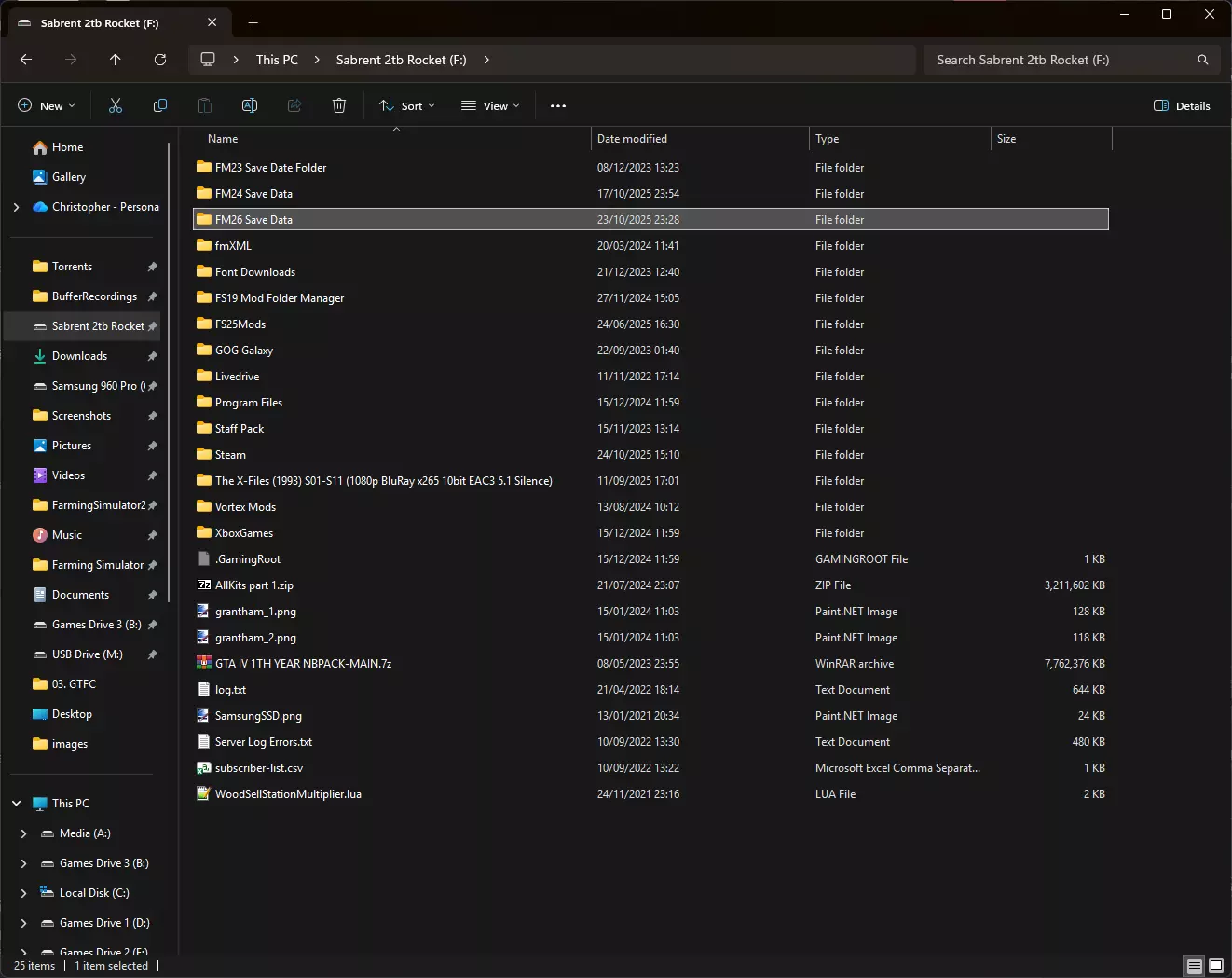Open a new tab with plus button
1232x978 pixels.
pyautogui.click(x=253, y=23)
